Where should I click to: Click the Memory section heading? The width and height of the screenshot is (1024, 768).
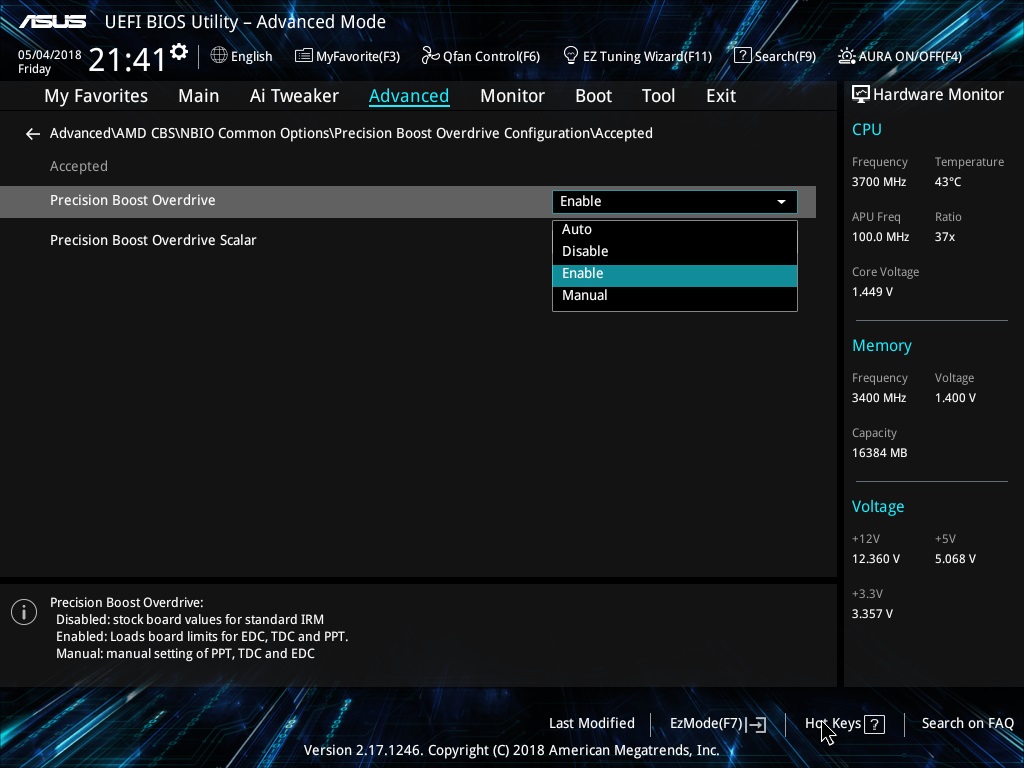[x=882, y=345]
